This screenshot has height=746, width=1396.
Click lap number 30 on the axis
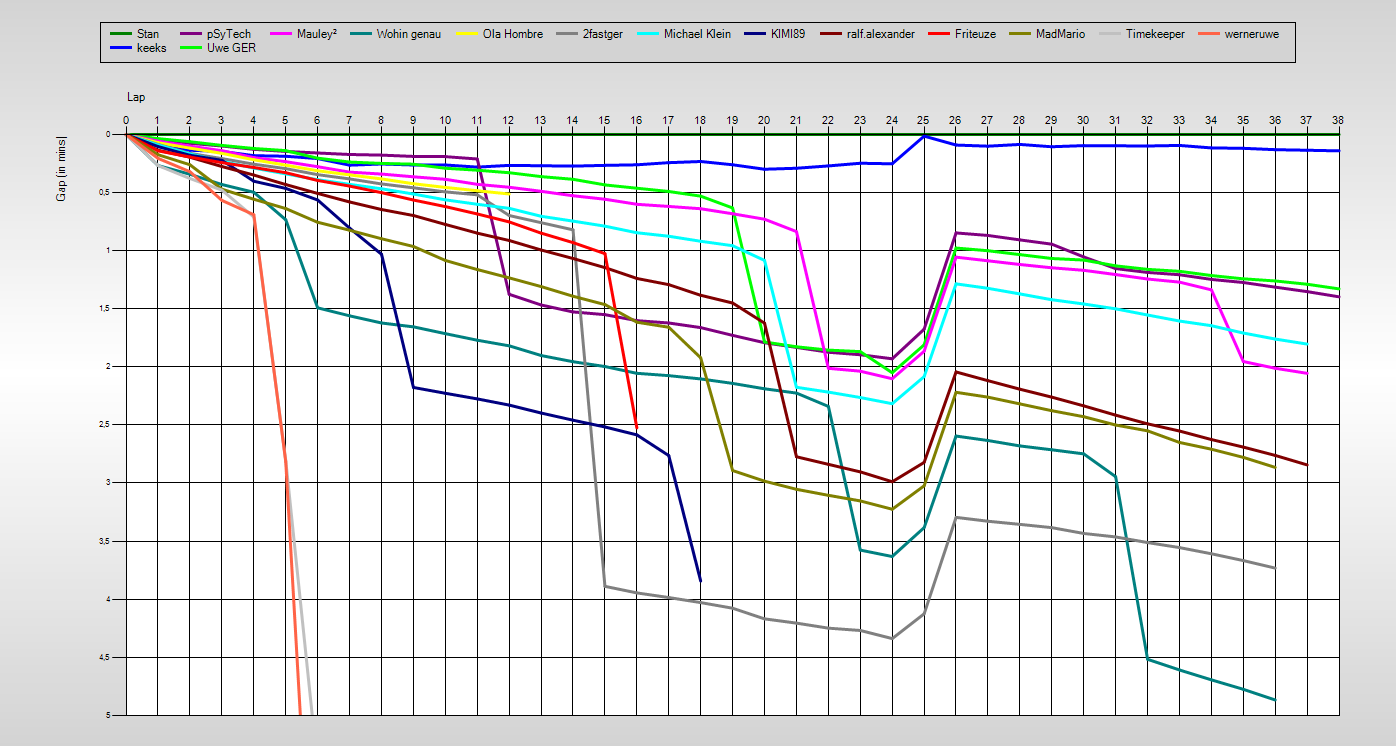[x=1083, y=121]
